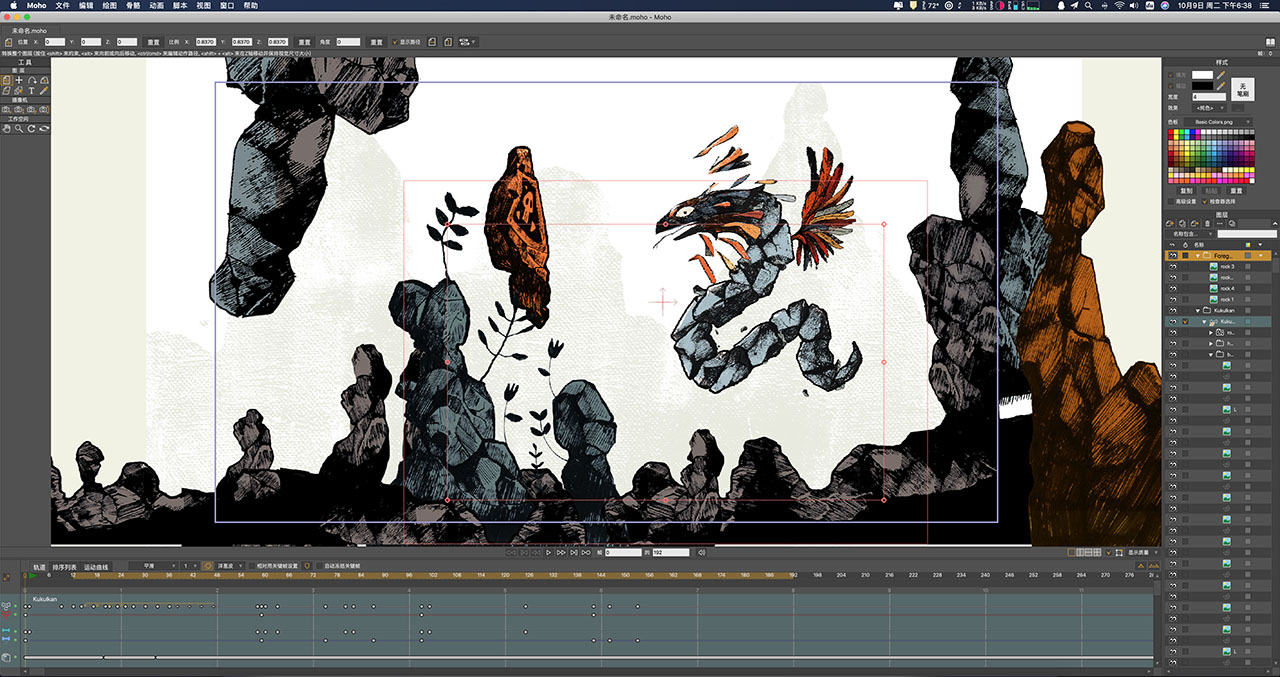Open the 动画 menu in the menu bar
The image size is (1280, 677).
click(x=156, y=5)
